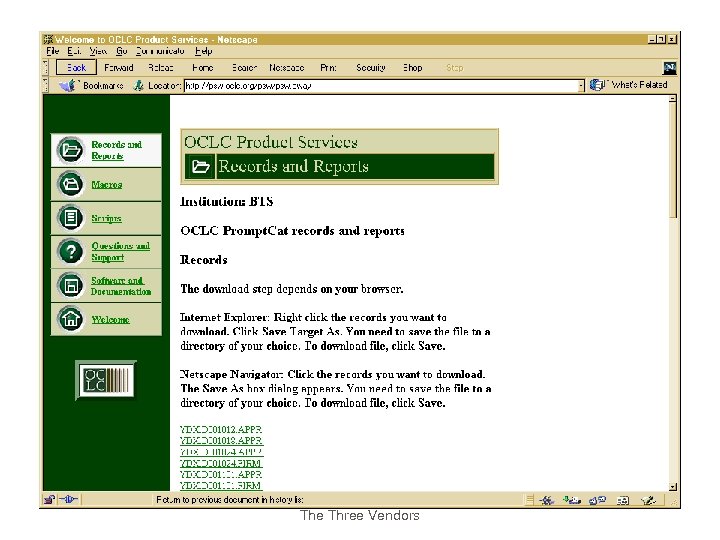Click the Software and Documentation link
720x540 pixels.
coord(121,286)
